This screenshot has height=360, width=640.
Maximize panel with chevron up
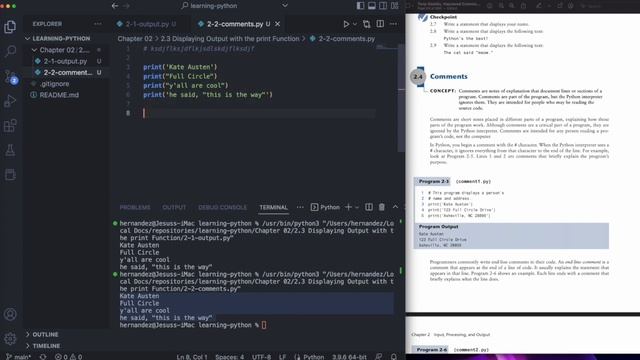pyautogui.click(x=395, y=207)
